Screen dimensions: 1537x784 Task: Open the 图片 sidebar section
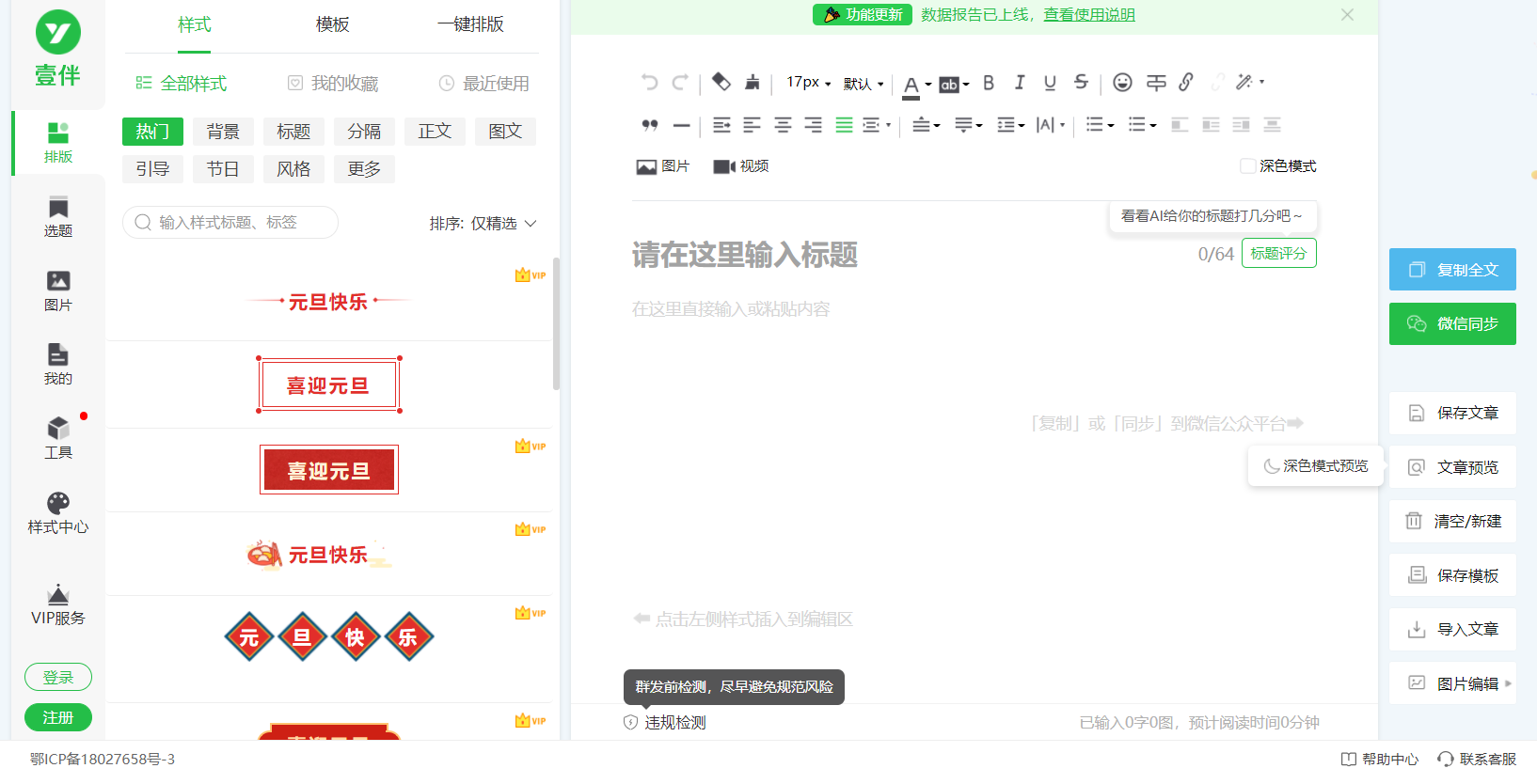pyautogui.click(x=58, y=291)
